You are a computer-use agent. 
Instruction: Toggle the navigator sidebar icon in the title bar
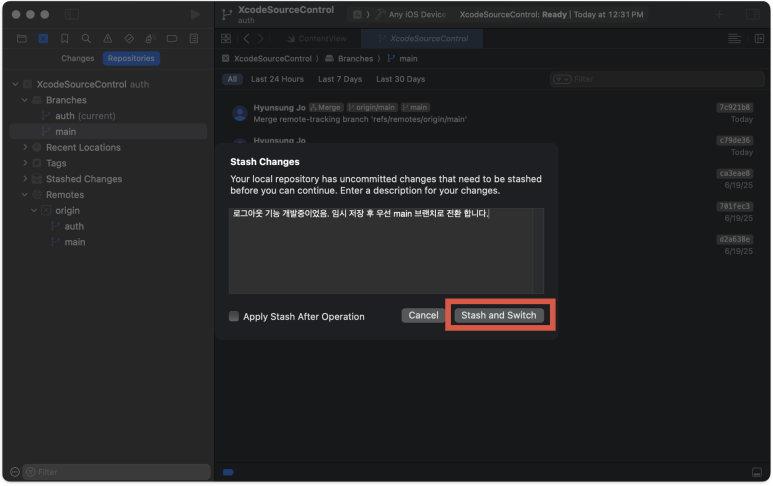72,14
